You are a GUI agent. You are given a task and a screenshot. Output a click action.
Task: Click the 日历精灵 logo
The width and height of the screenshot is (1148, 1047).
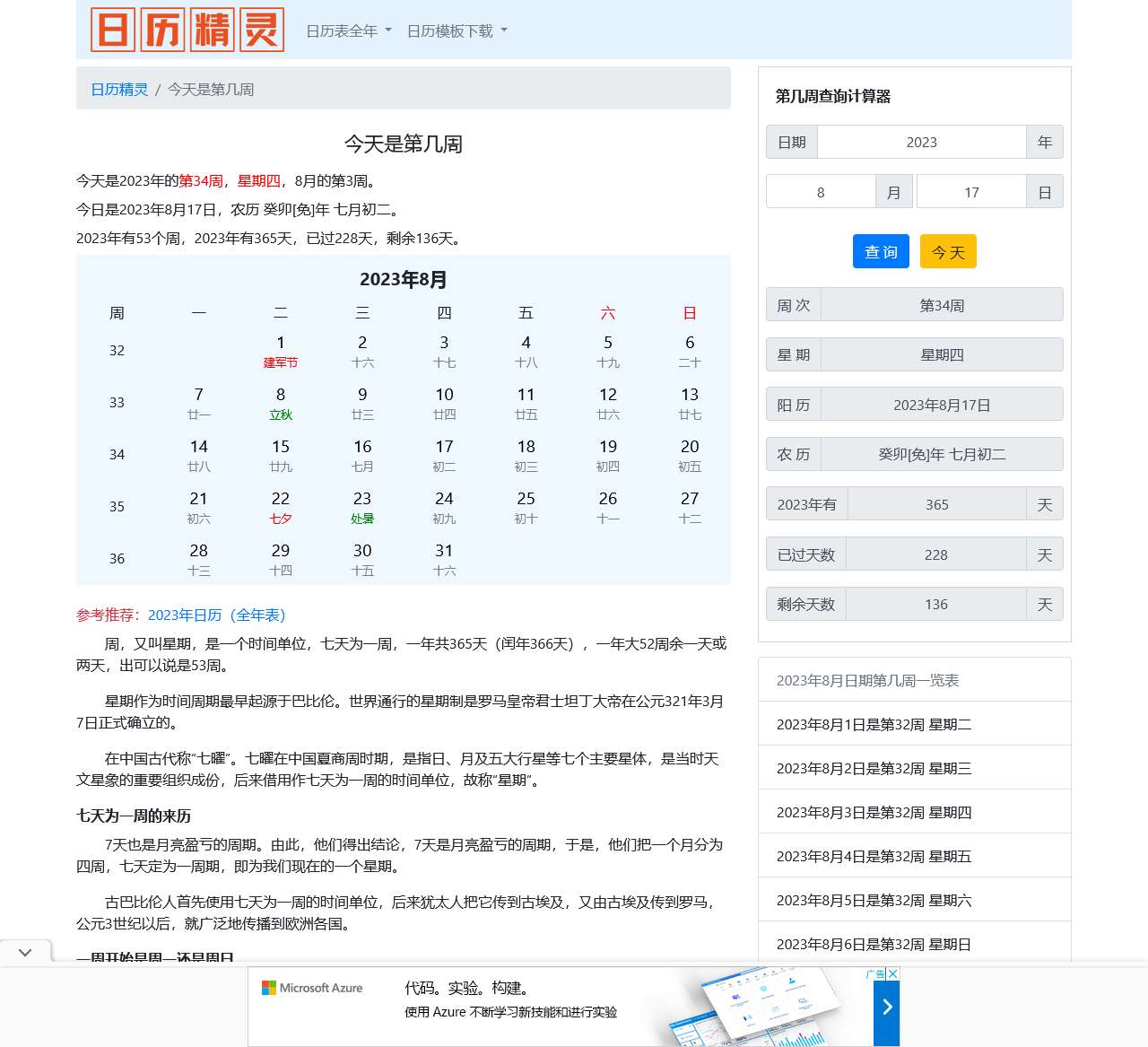pyautogui.click(x=187, y=30)
